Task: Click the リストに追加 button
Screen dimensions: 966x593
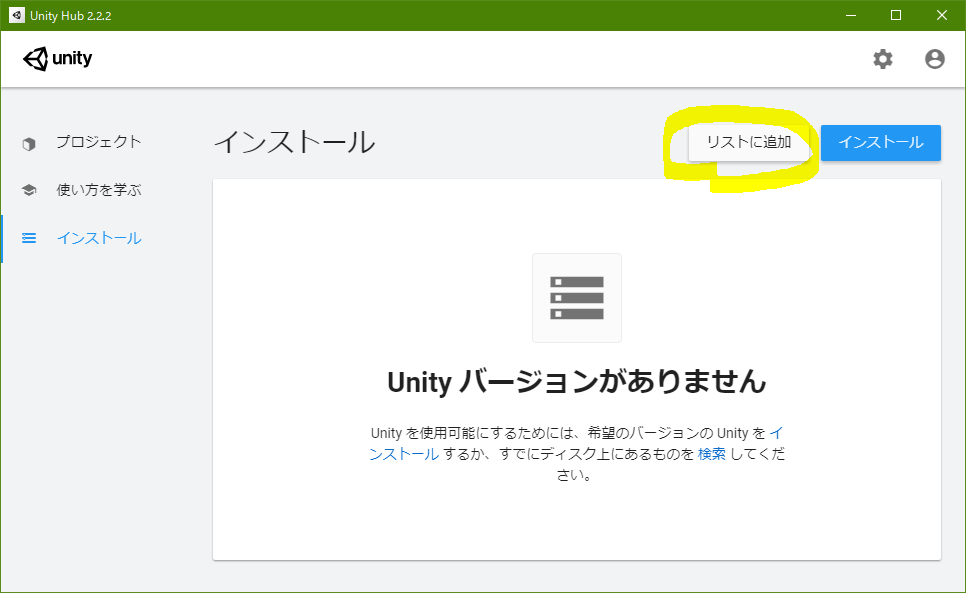Action: pyautogui.click(x=749, y=143)
